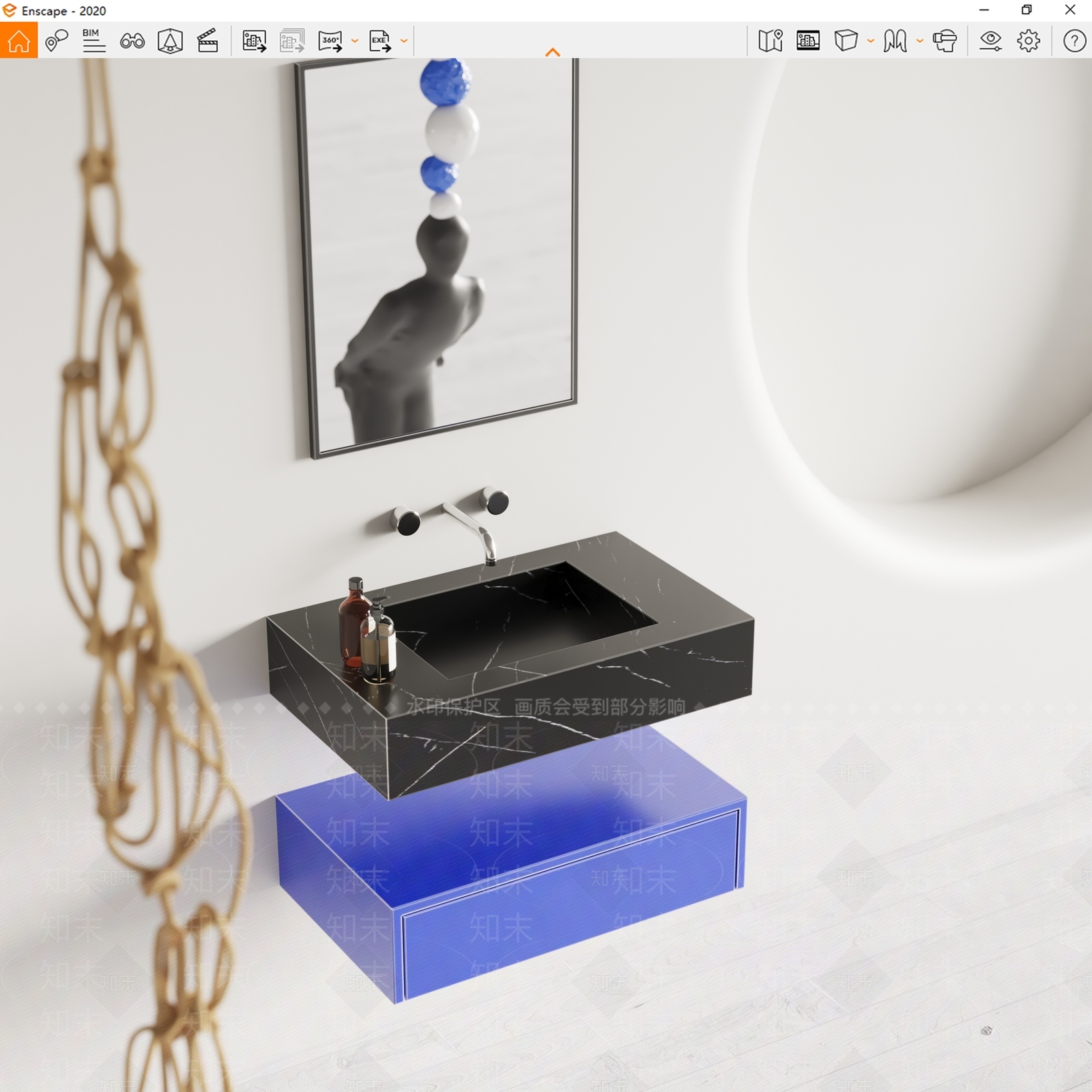Open the BIM information panel
1092x1092 pixels.
coord(94,40)
